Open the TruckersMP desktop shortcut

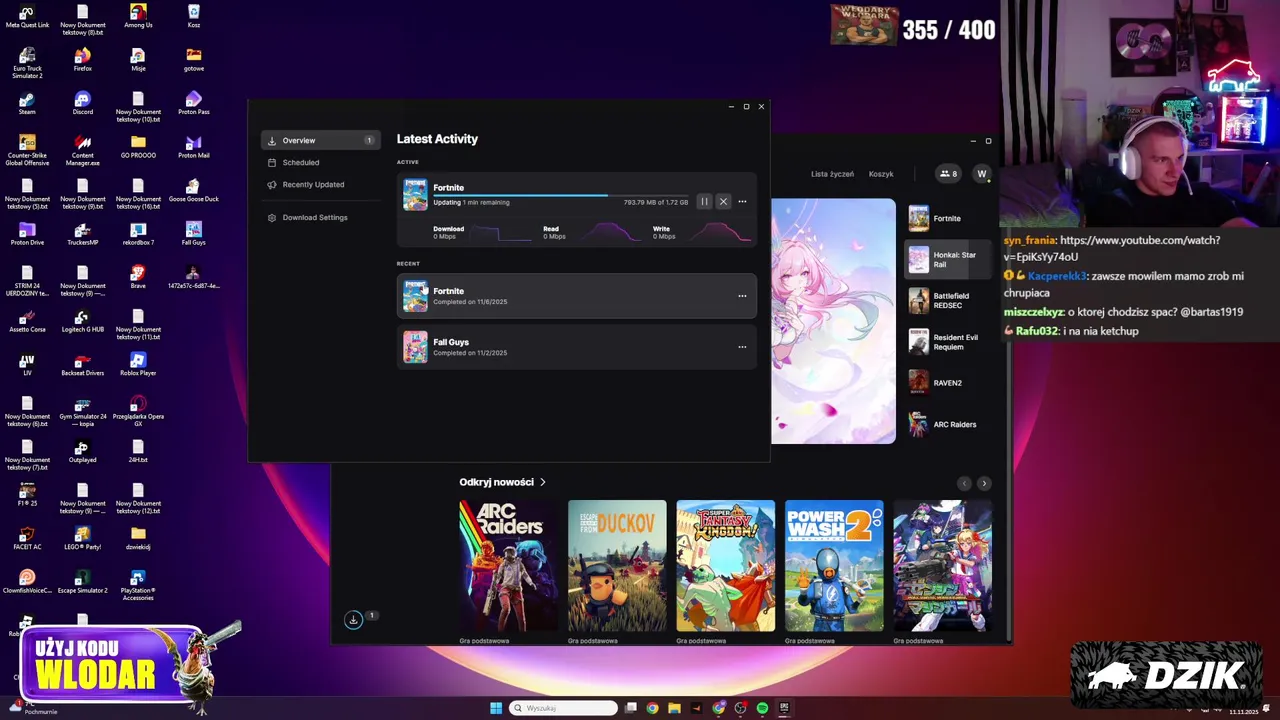(82, 233)
